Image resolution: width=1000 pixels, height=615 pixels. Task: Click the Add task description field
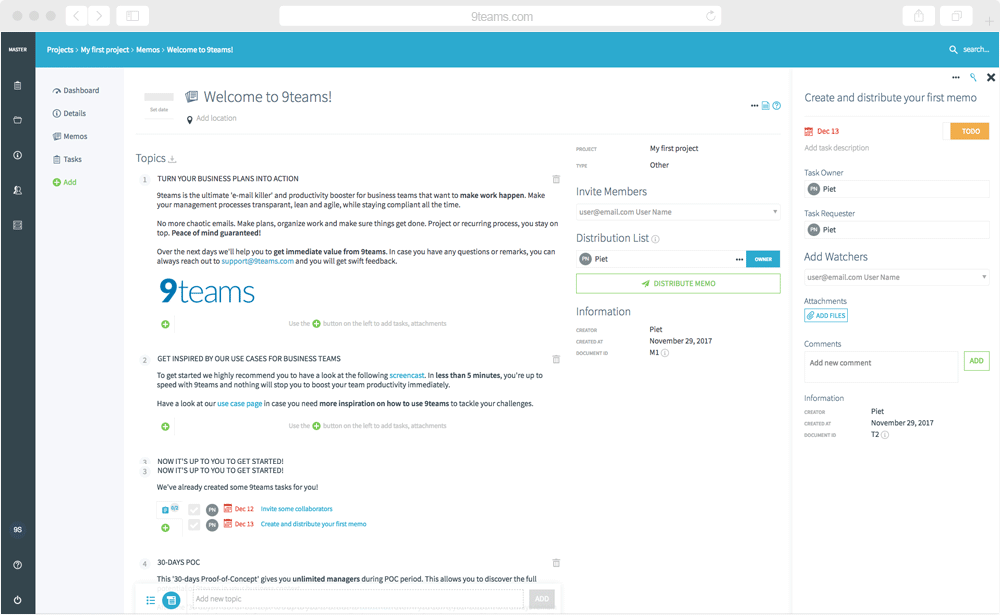pos(837,148)
